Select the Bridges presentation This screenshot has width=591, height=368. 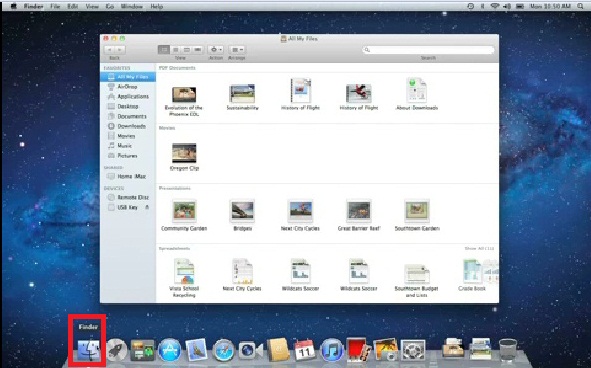coord(242,210)
